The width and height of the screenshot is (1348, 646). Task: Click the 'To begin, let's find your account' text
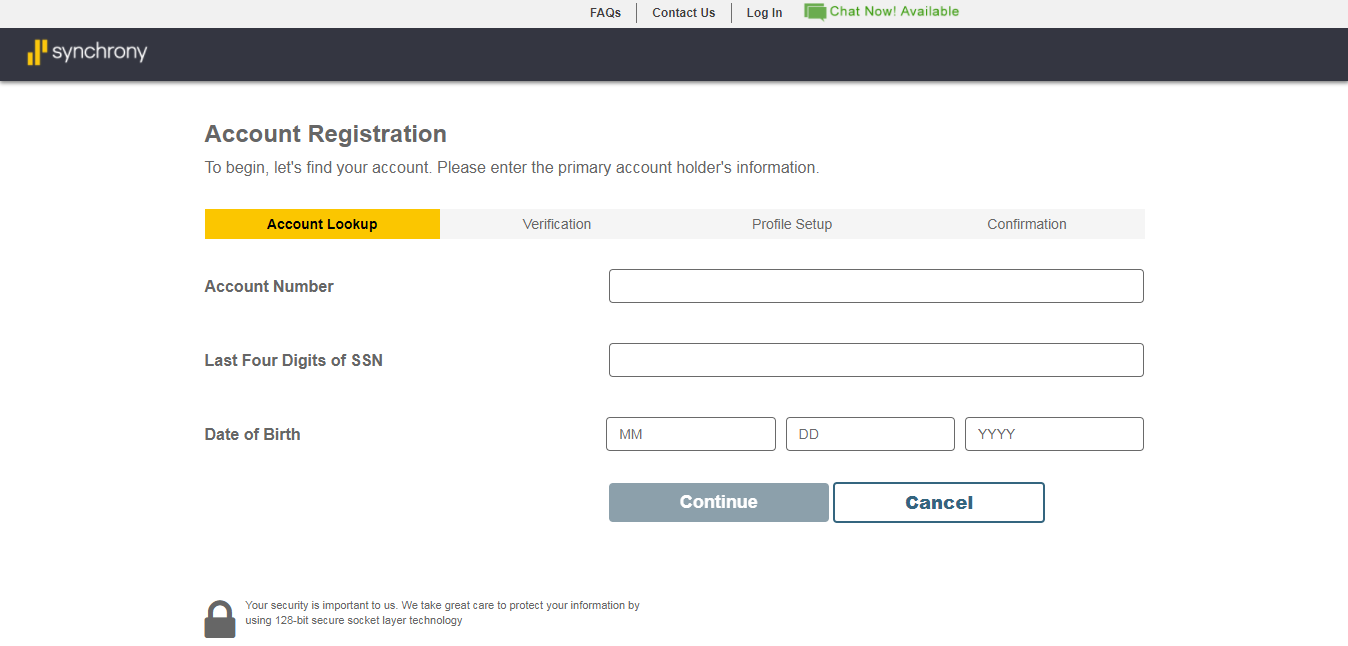[512, 168]
